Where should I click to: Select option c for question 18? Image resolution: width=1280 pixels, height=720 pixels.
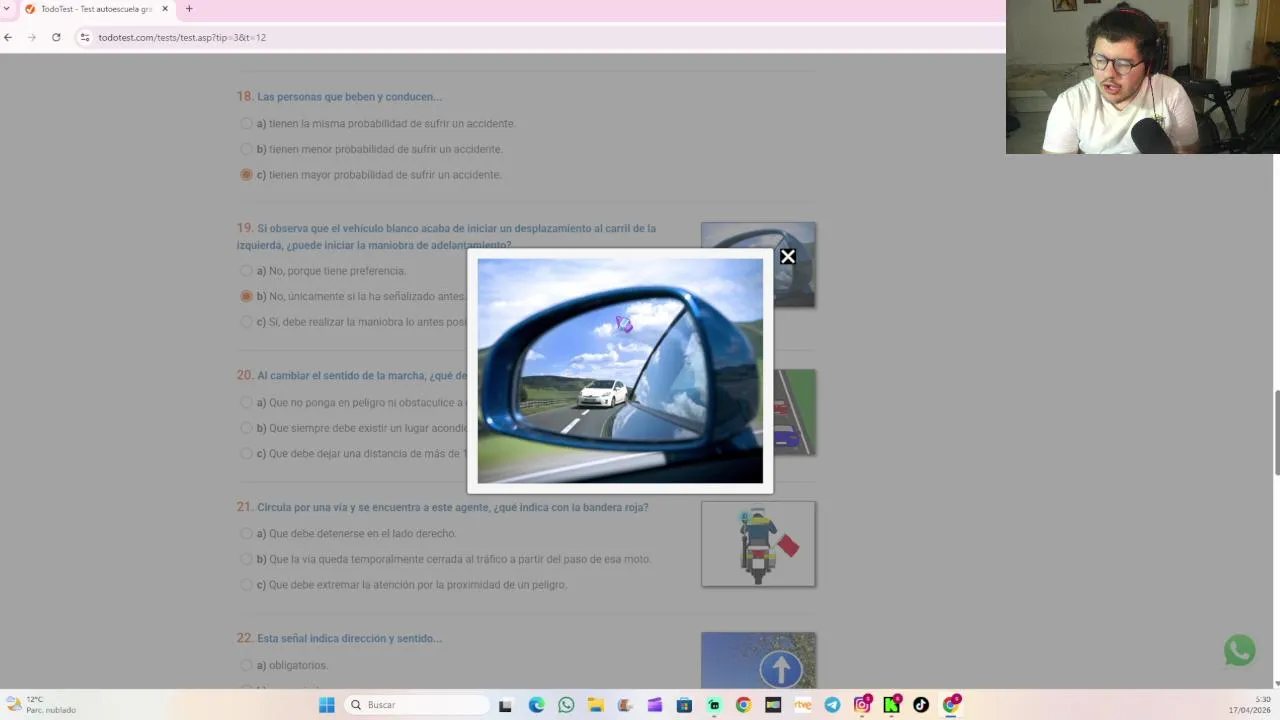[246, 175]
